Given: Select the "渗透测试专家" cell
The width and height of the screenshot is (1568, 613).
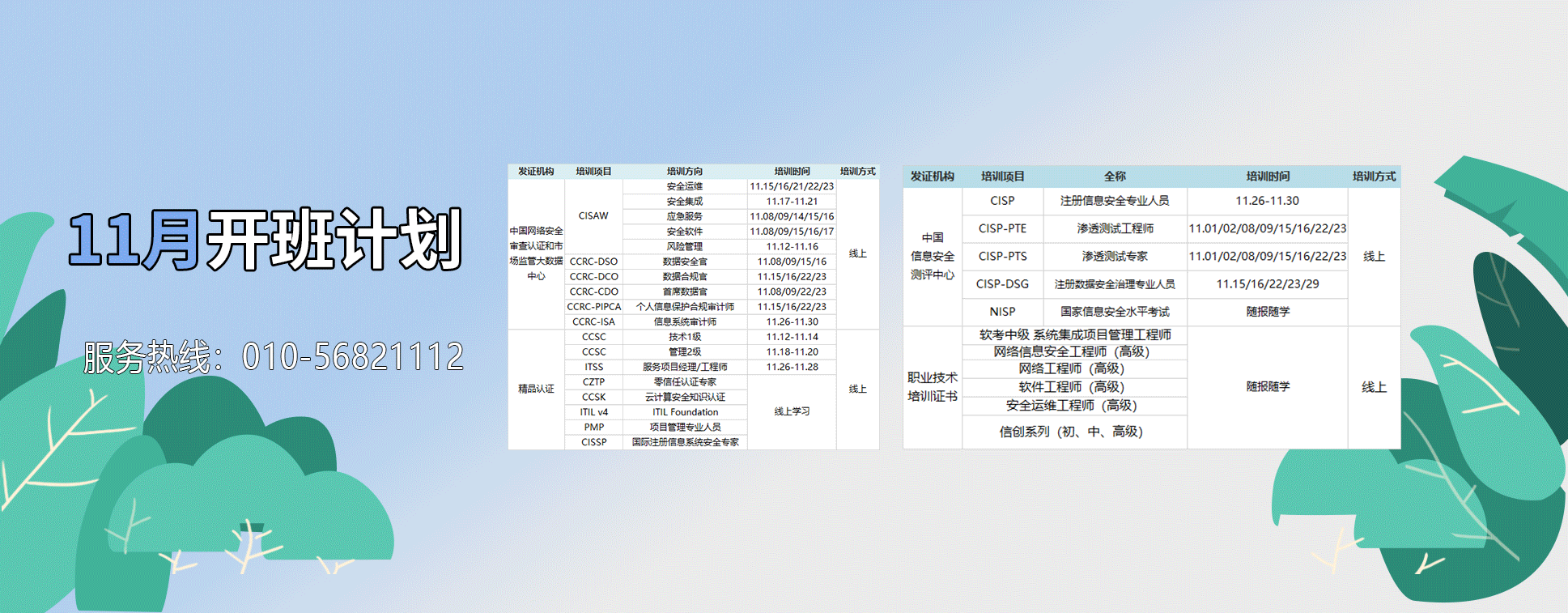Looking at the screenshot, I should pyautogui.click(x=1115, y=257).
